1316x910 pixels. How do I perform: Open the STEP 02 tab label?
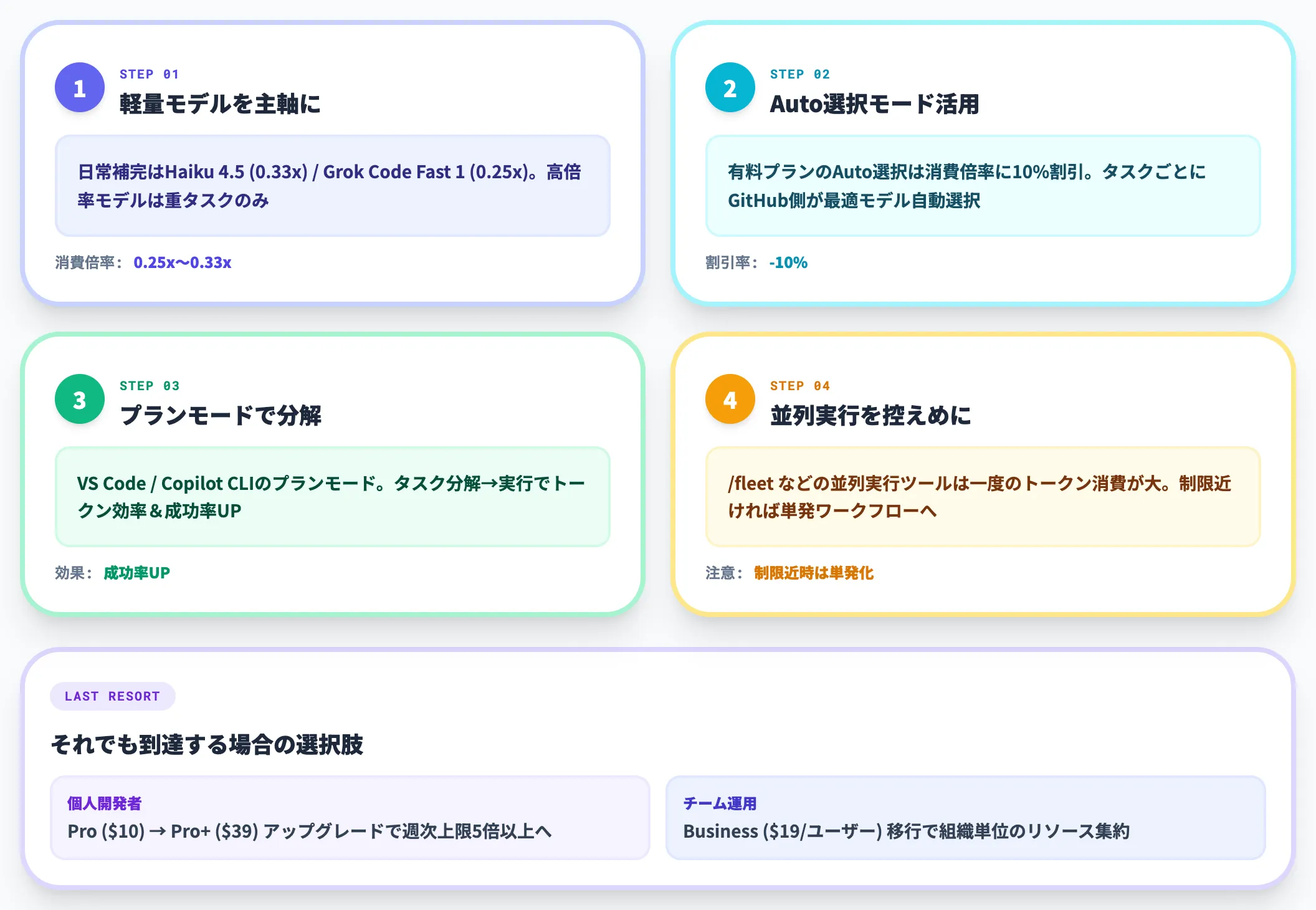click(x=799, y=74)
